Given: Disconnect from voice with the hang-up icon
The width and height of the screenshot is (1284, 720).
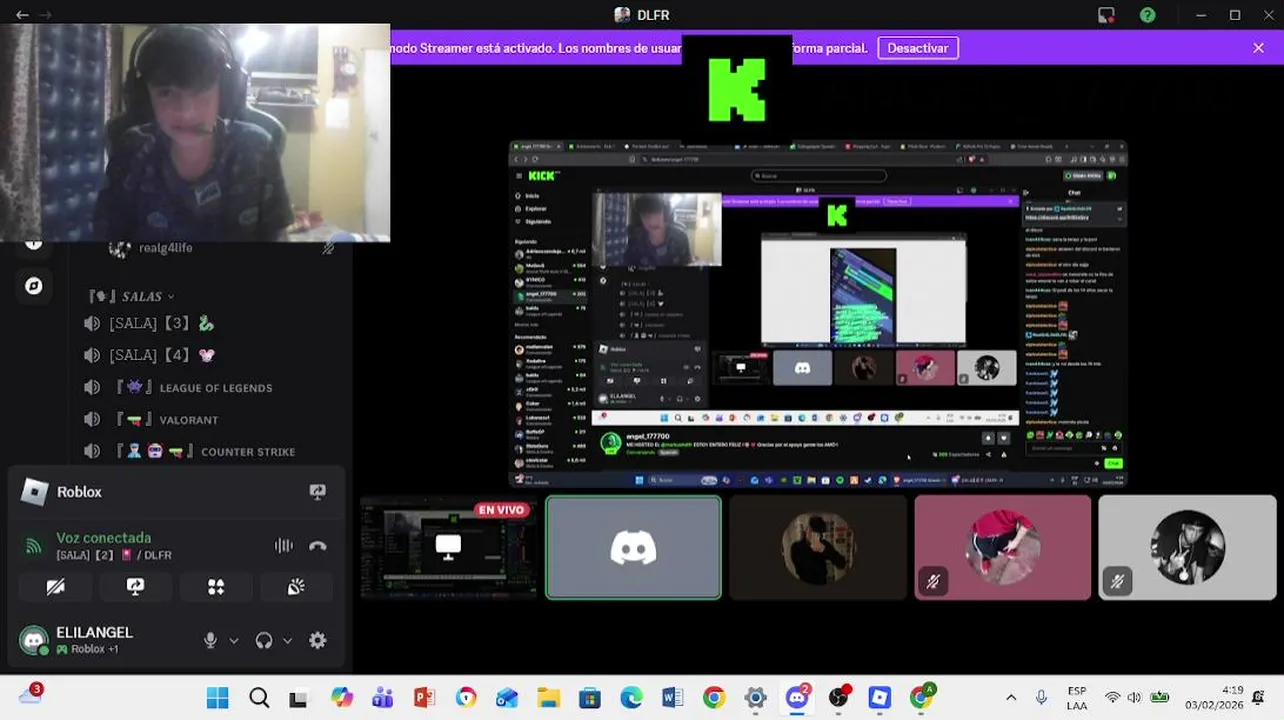Looking at the screenshot, I should (x=318, y=546).
